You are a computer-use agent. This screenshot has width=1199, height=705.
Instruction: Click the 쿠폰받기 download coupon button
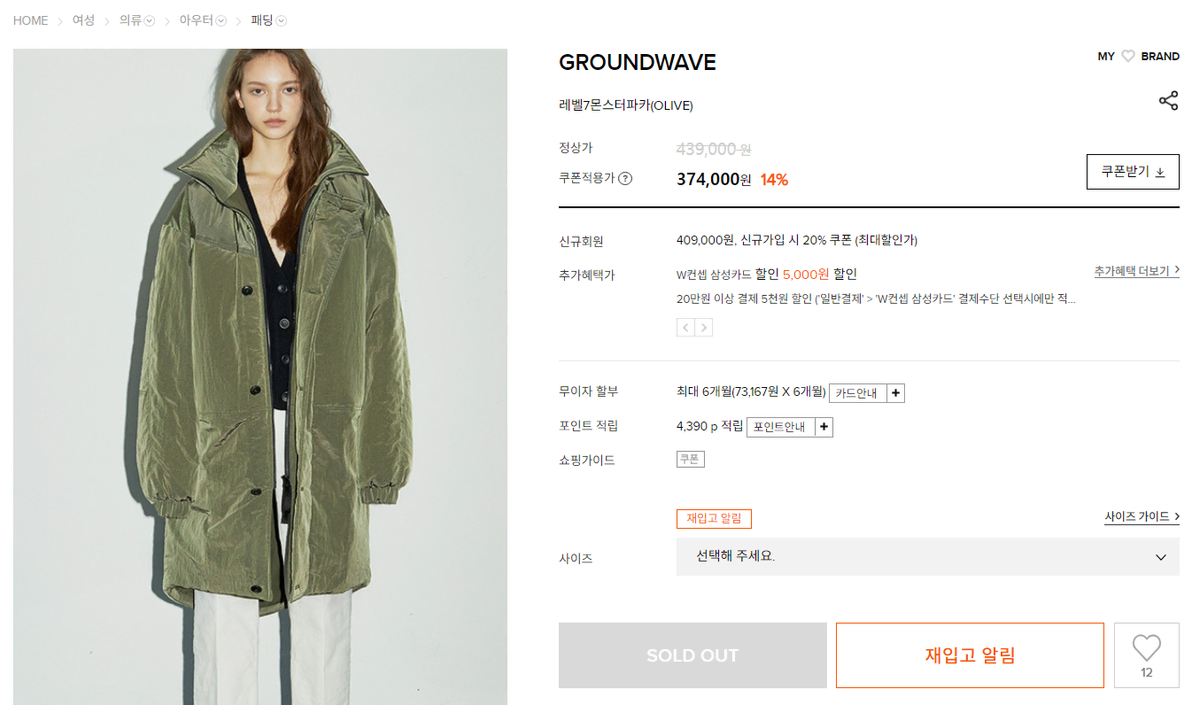(1132, 171)
